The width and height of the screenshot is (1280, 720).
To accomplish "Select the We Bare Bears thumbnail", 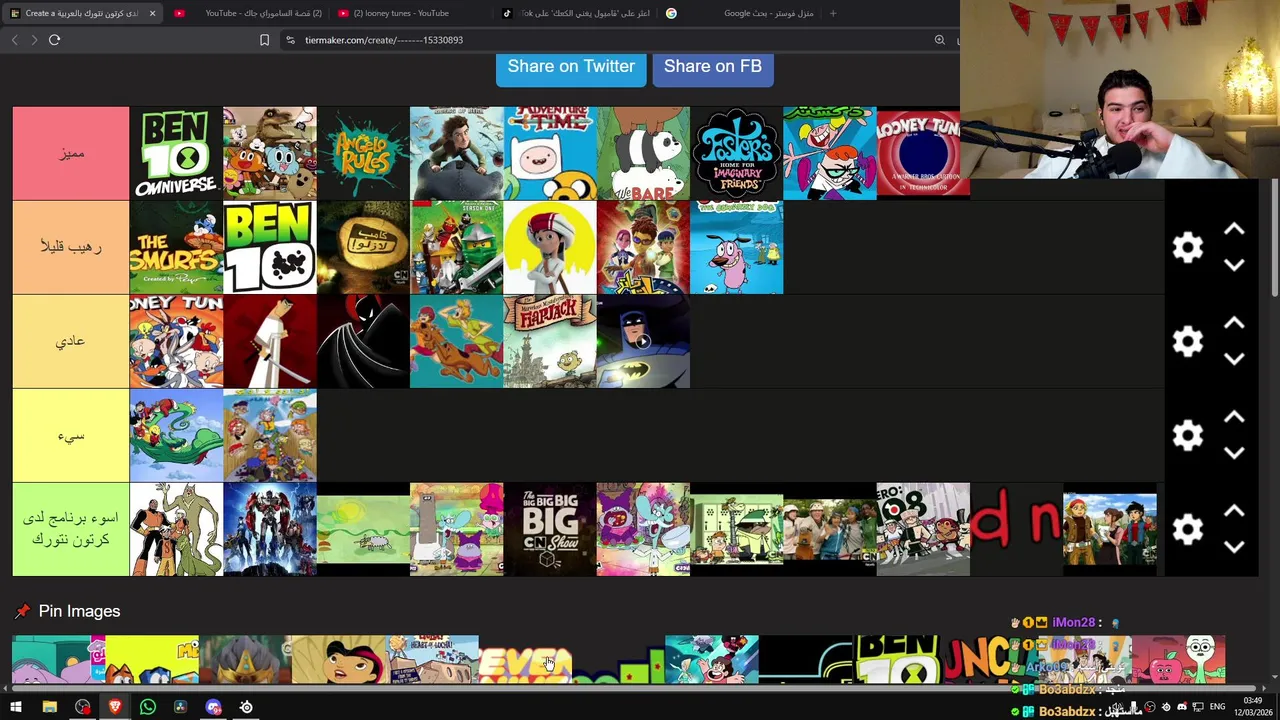I will [643, 153].
